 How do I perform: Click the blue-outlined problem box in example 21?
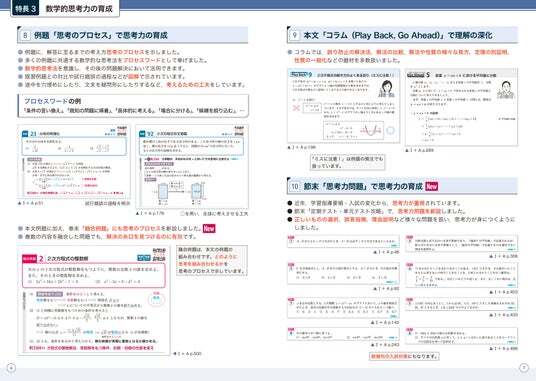pos(74,147)
